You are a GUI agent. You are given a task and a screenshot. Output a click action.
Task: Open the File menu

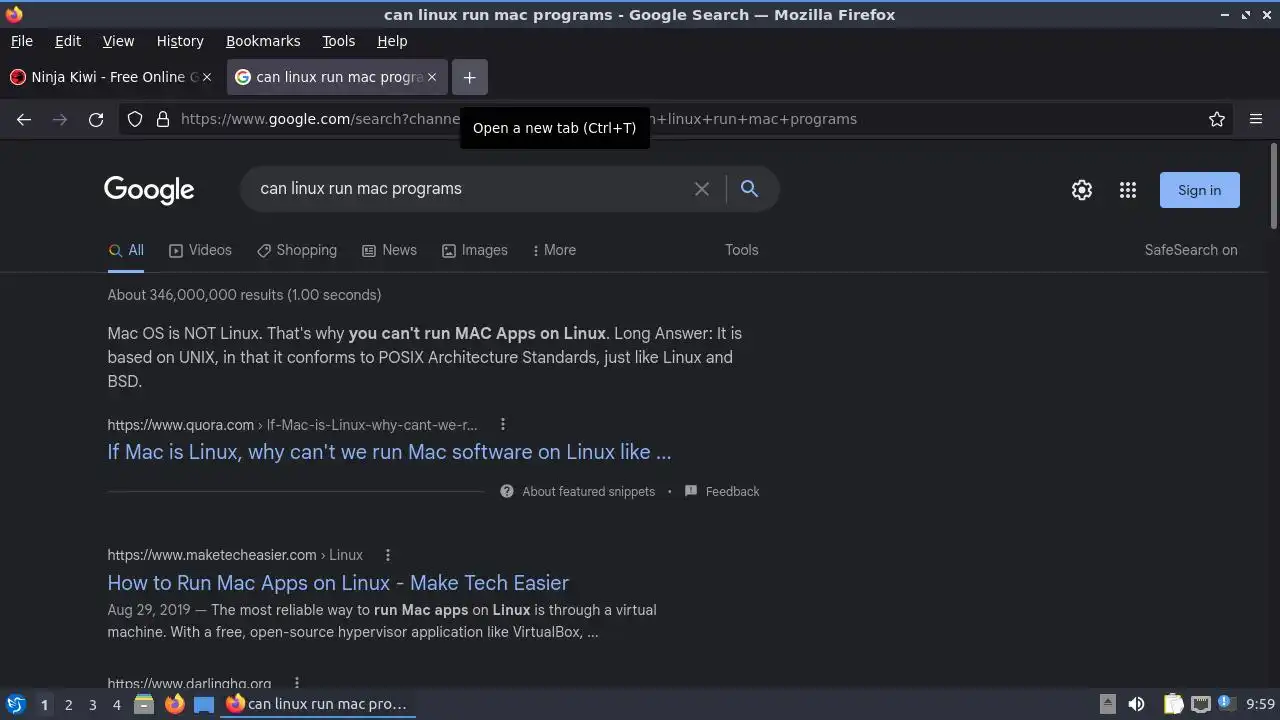[21, 41]
